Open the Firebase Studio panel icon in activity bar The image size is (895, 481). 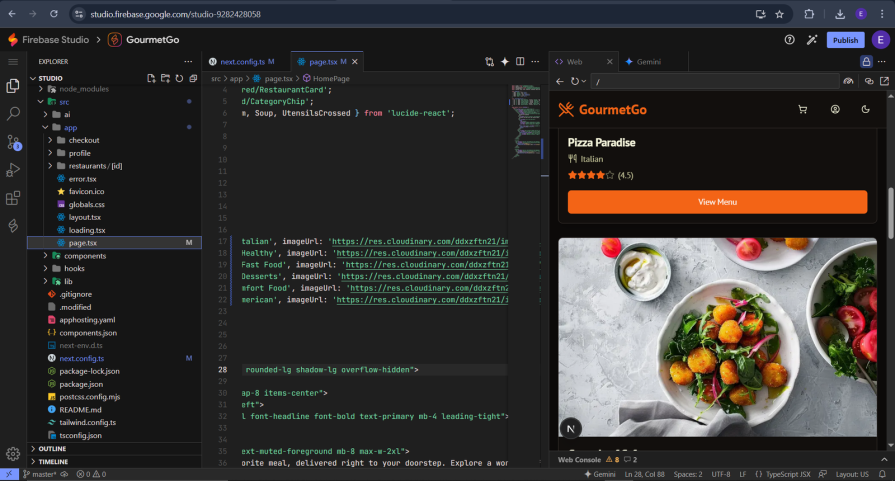[13, 226]
